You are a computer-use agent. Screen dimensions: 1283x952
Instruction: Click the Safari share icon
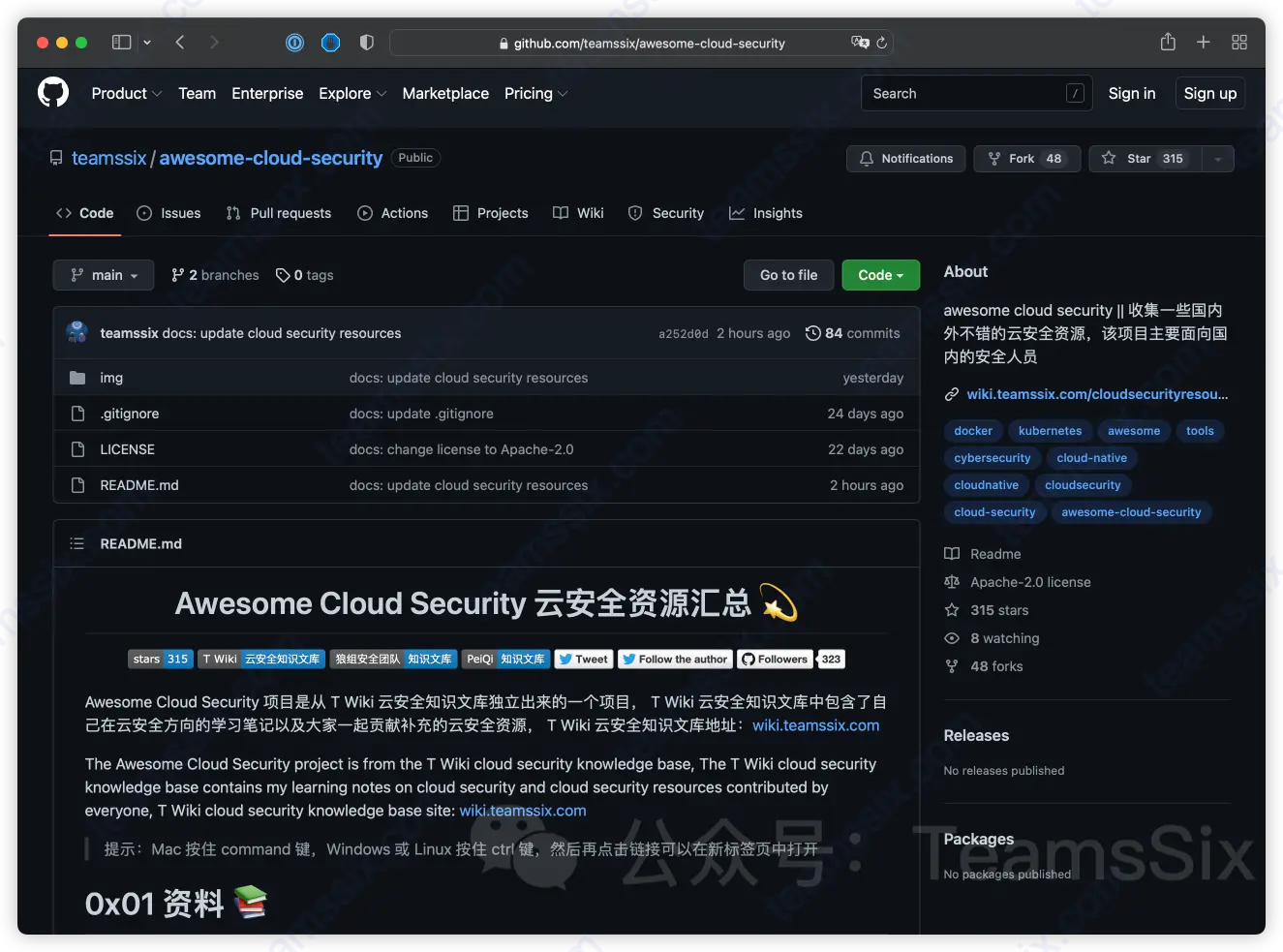(1168, 43)
